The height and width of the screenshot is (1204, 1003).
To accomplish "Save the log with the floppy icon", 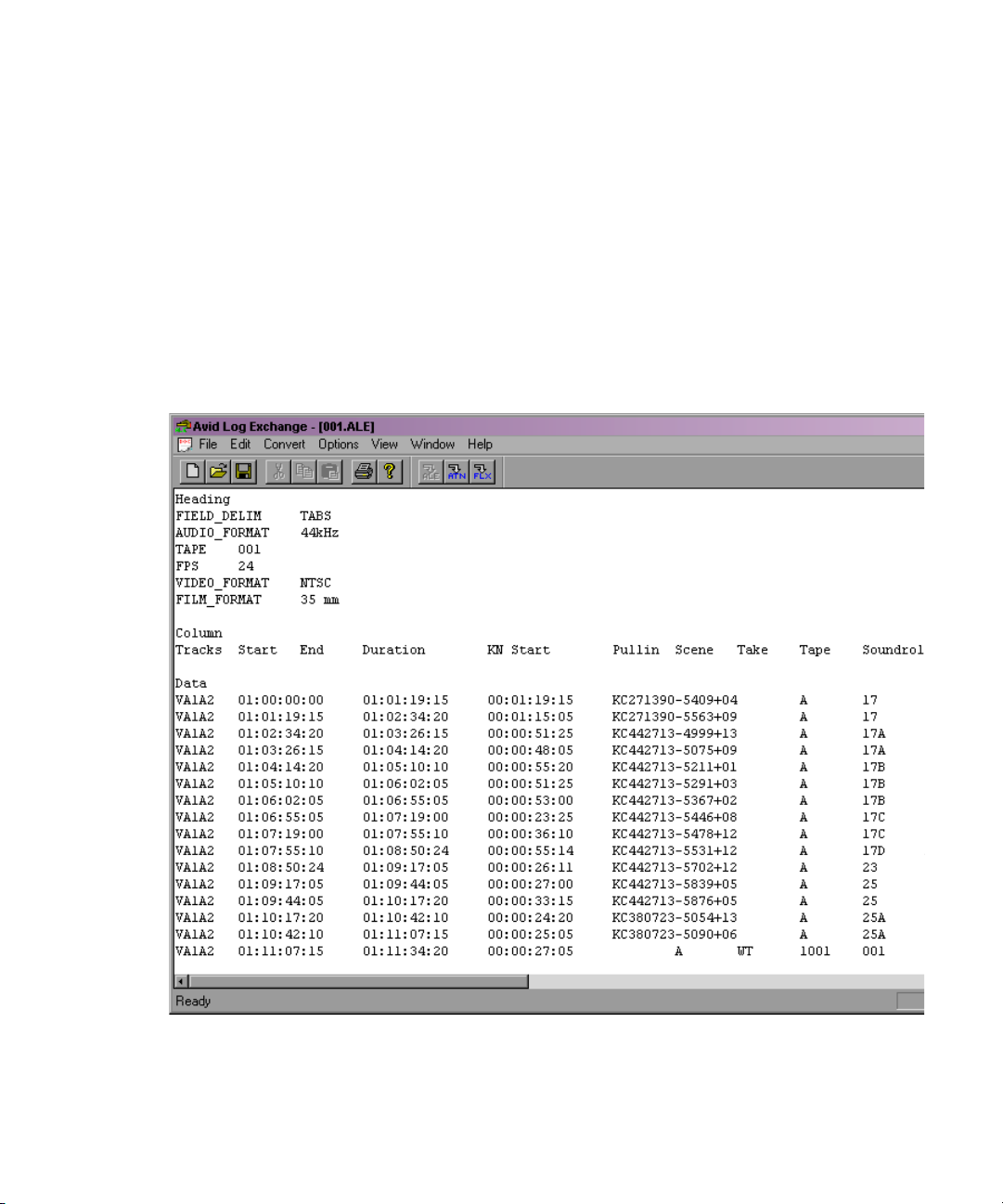I will tap(244, 472).
